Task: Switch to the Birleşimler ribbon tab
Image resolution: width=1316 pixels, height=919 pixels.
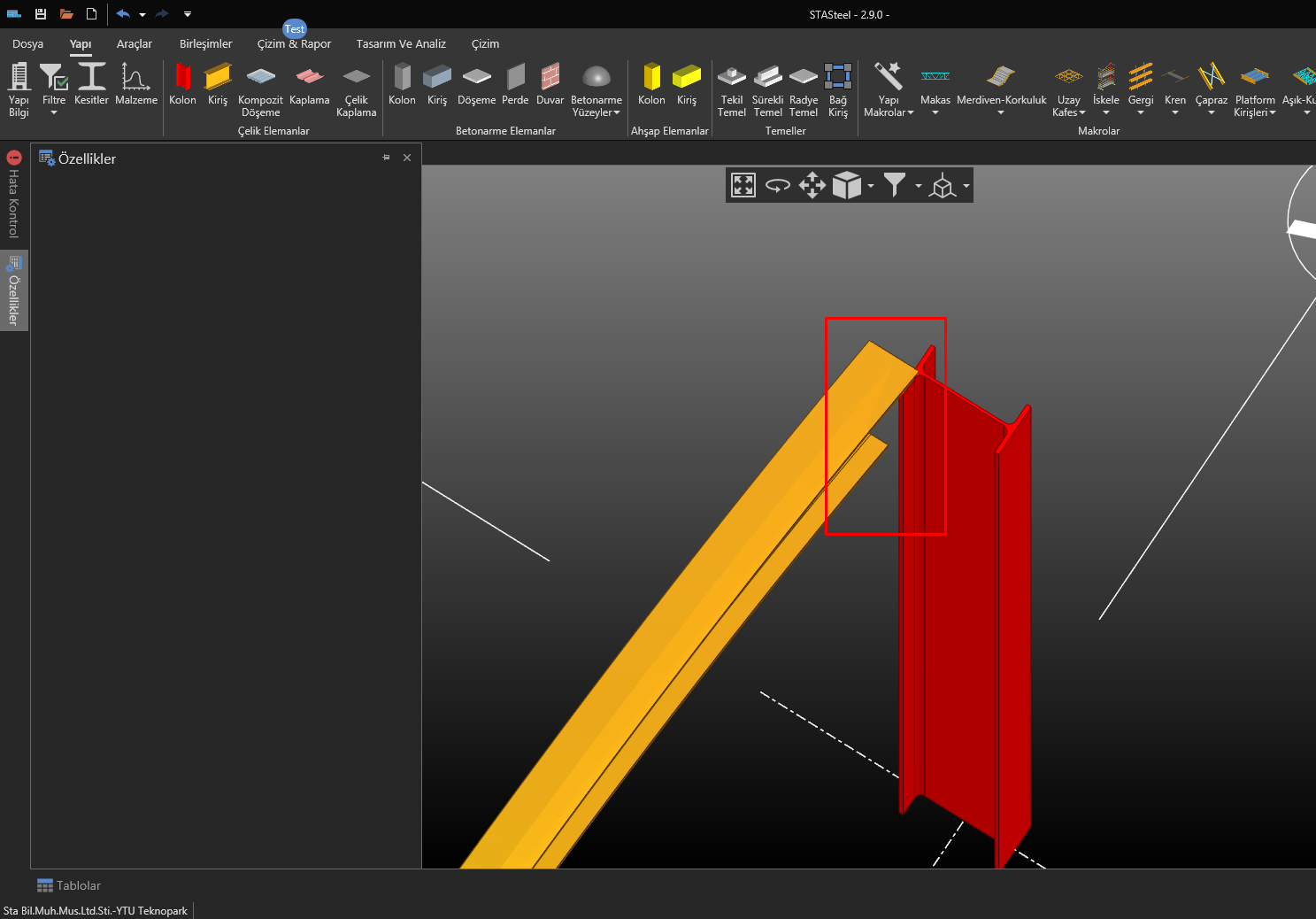Action: coord(205,43)
